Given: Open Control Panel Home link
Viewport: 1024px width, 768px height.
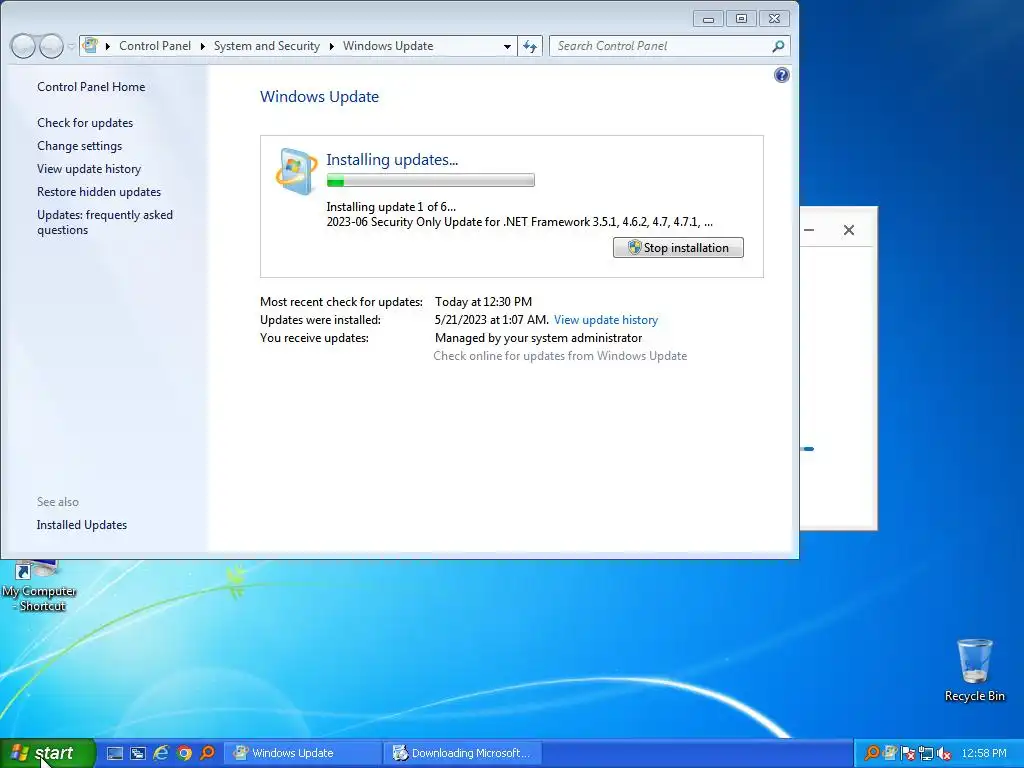Looking at the screenshot, I should tap(91, 87).
